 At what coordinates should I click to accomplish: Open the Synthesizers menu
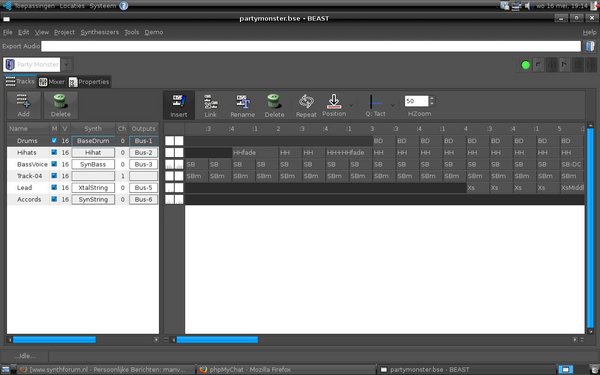click(99, 32)
